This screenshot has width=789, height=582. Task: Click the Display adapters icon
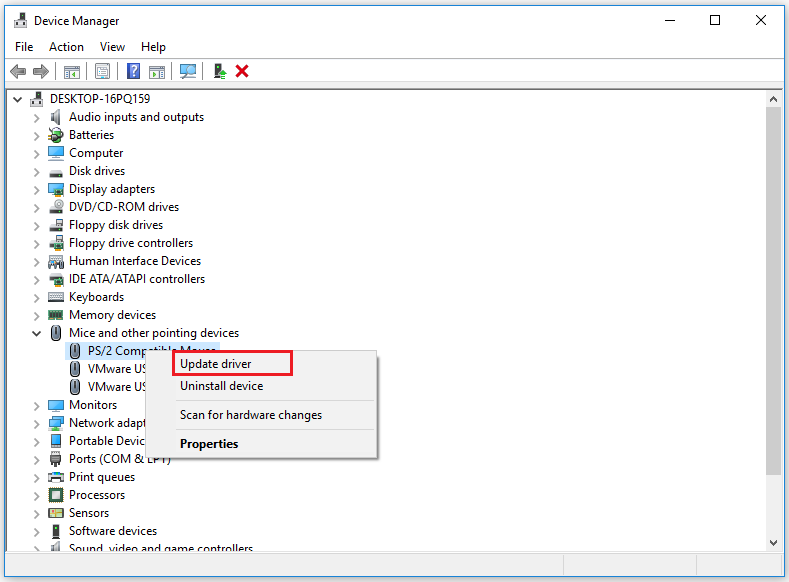(56, 189)
